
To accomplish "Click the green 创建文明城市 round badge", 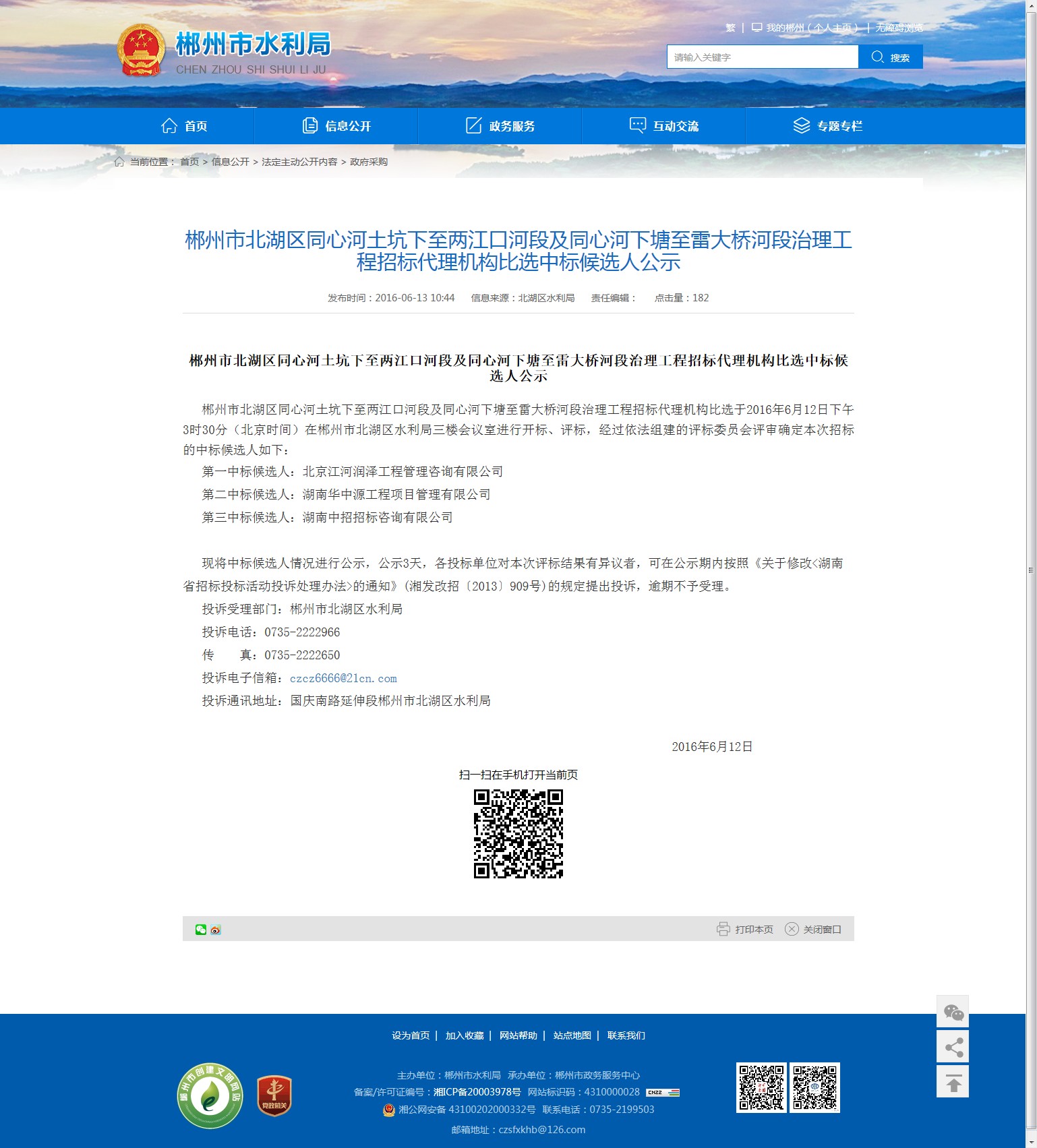I will tap(210, 1095).
